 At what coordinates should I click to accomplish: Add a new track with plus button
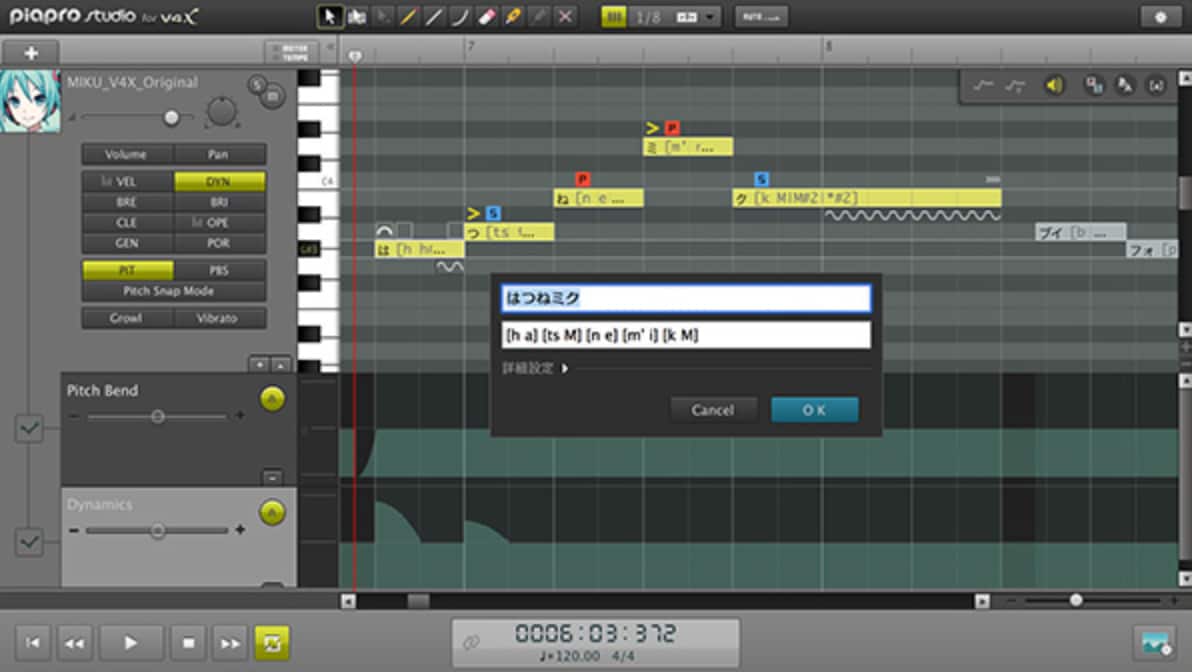(31, 52)
